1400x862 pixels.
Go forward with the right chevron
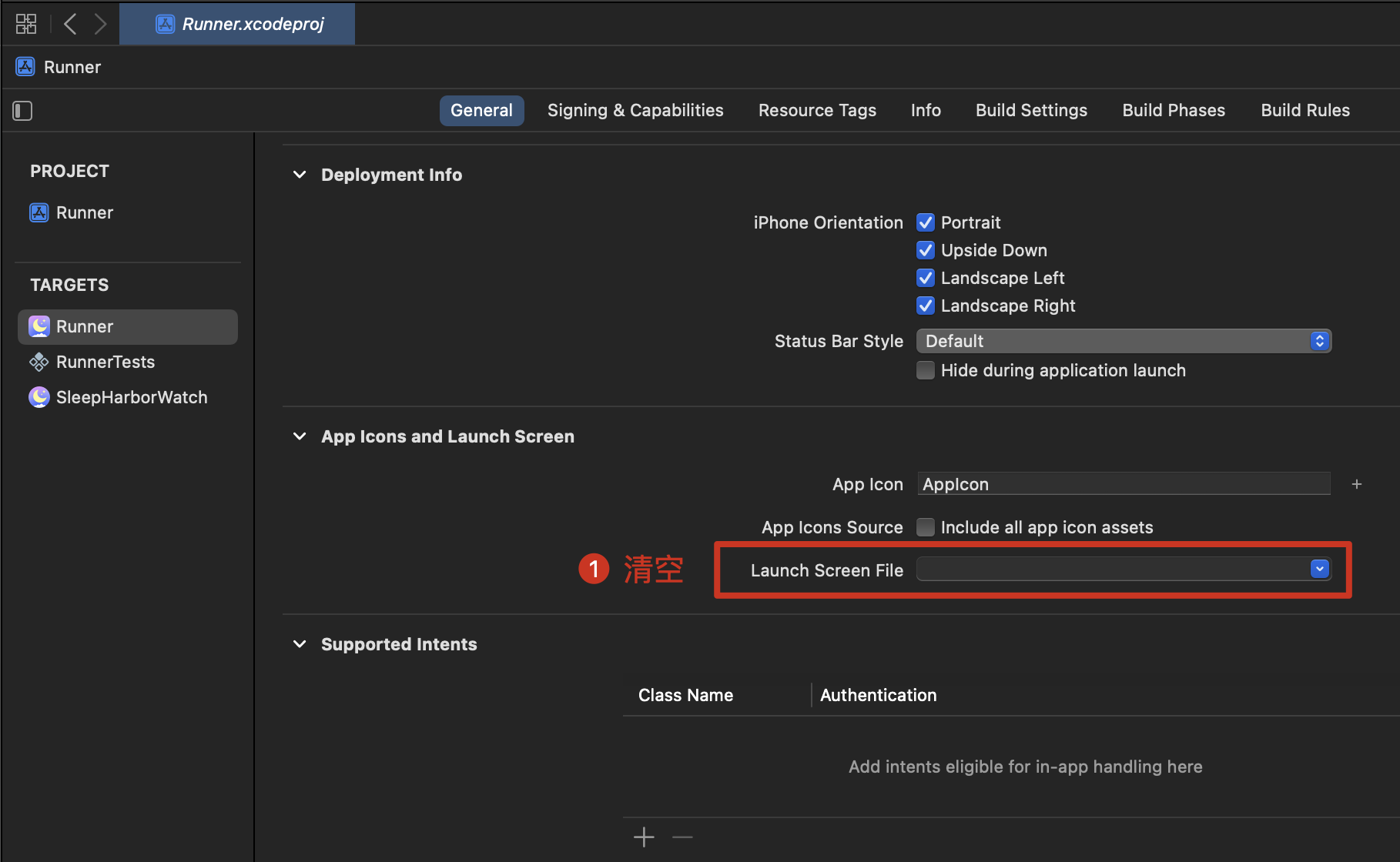point(100,24)
